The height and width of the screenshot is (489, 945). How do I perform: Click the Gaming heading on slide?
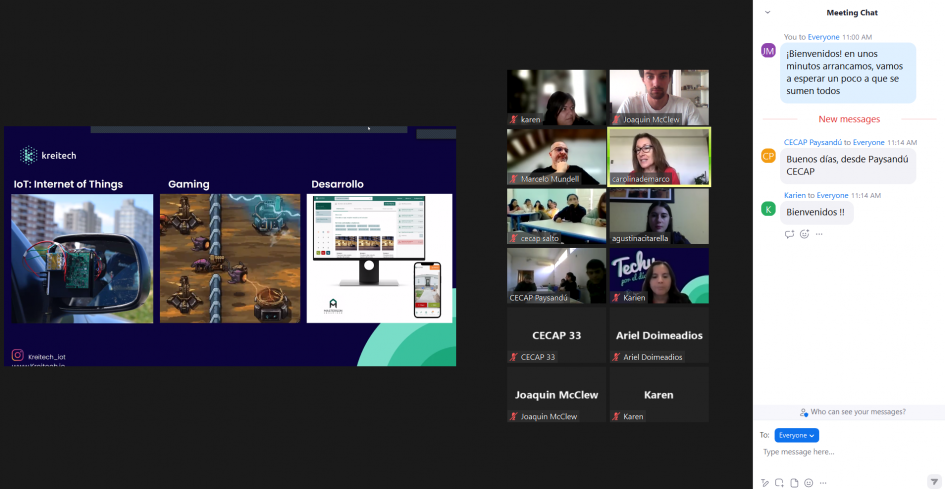tap(189, 185)
